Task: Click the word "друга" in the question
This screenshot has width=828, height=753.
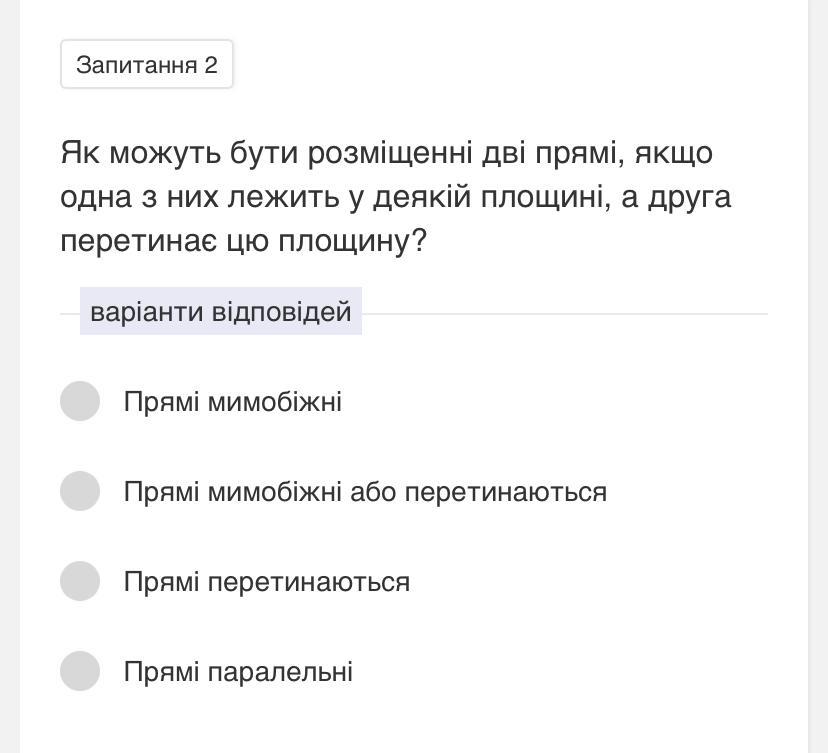Action: [x=688, y=197]
